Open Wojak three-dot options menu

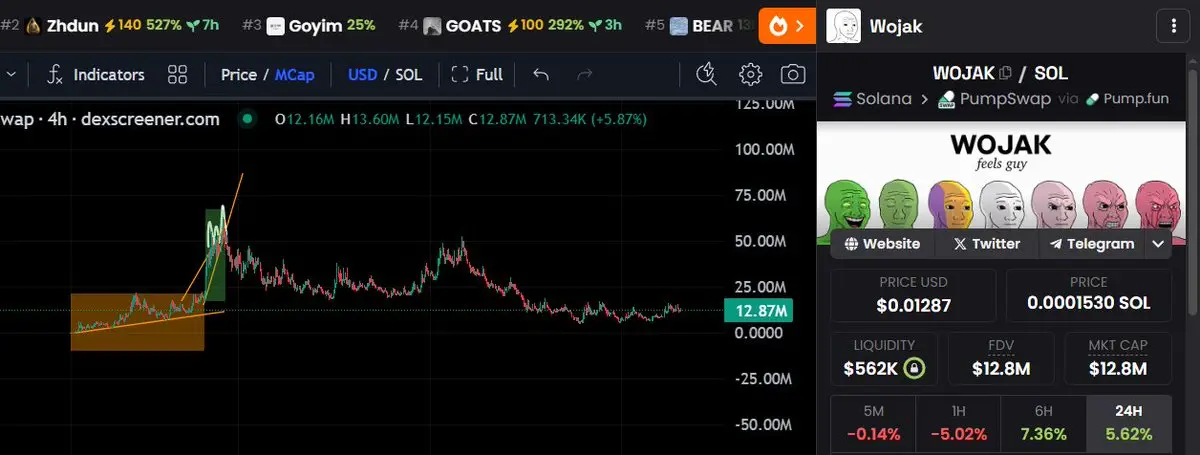(1172, 26)
